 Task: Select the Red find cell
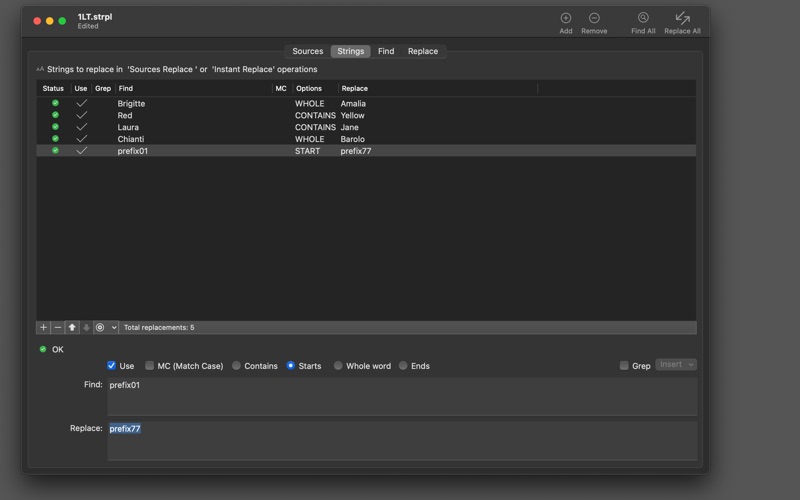[x=125, y=115]
